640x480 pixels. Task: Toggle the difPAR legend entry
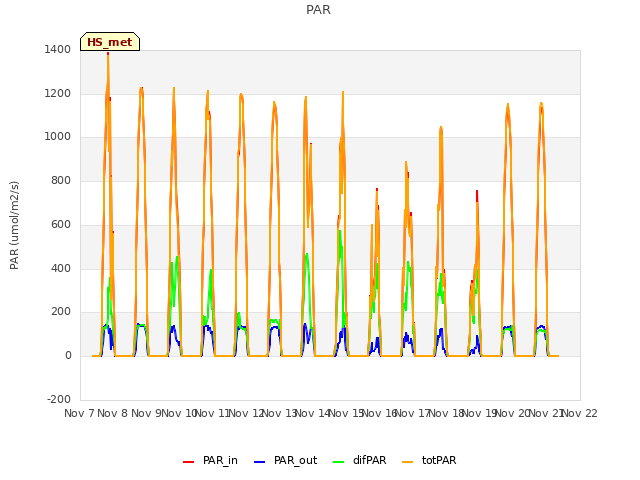click(x=359, y=460)
